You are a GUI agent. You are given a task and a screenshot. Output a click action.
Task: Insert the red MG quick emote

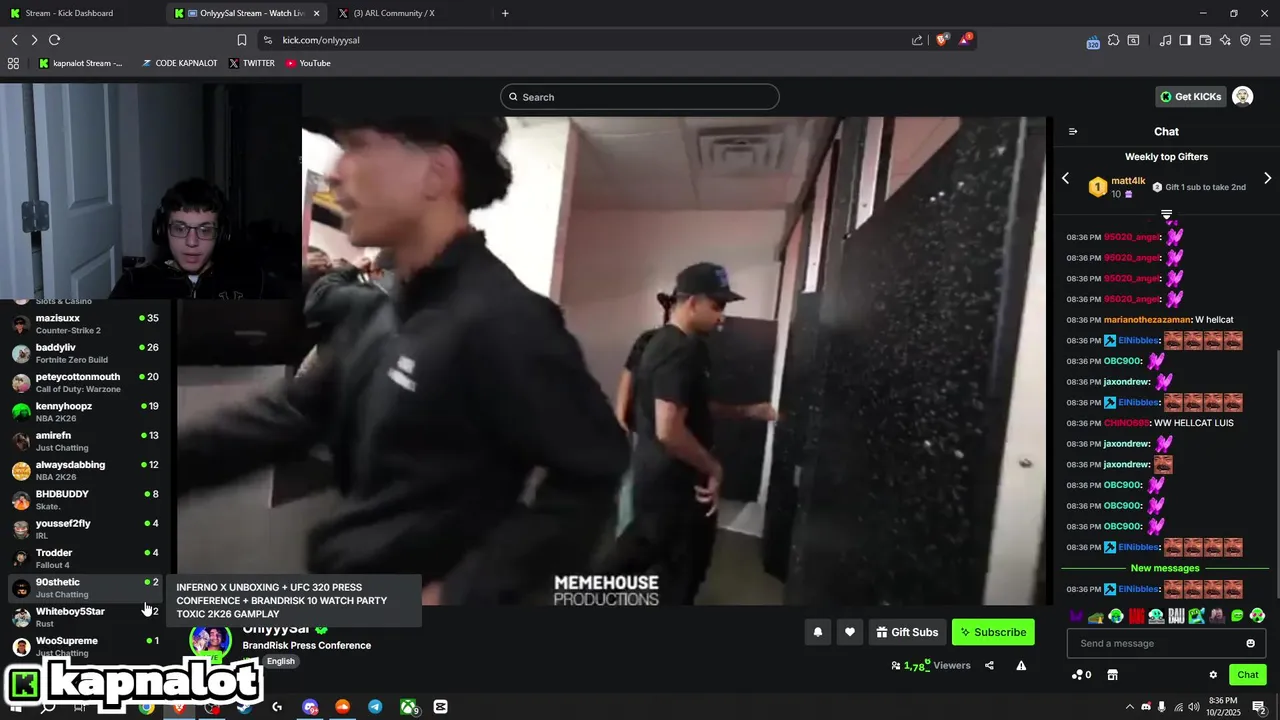point(1137,616)
